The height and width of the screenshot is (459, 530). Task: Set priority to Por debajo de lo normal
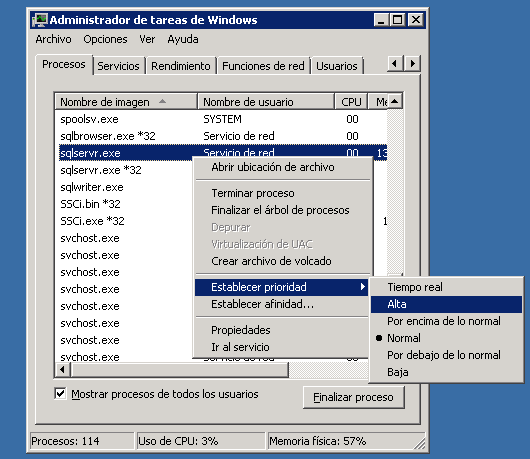(446, 355)
